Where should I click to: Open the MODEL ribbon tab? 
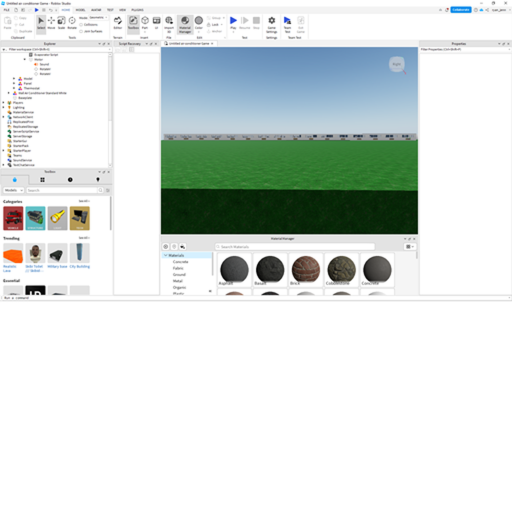[80, 10]
